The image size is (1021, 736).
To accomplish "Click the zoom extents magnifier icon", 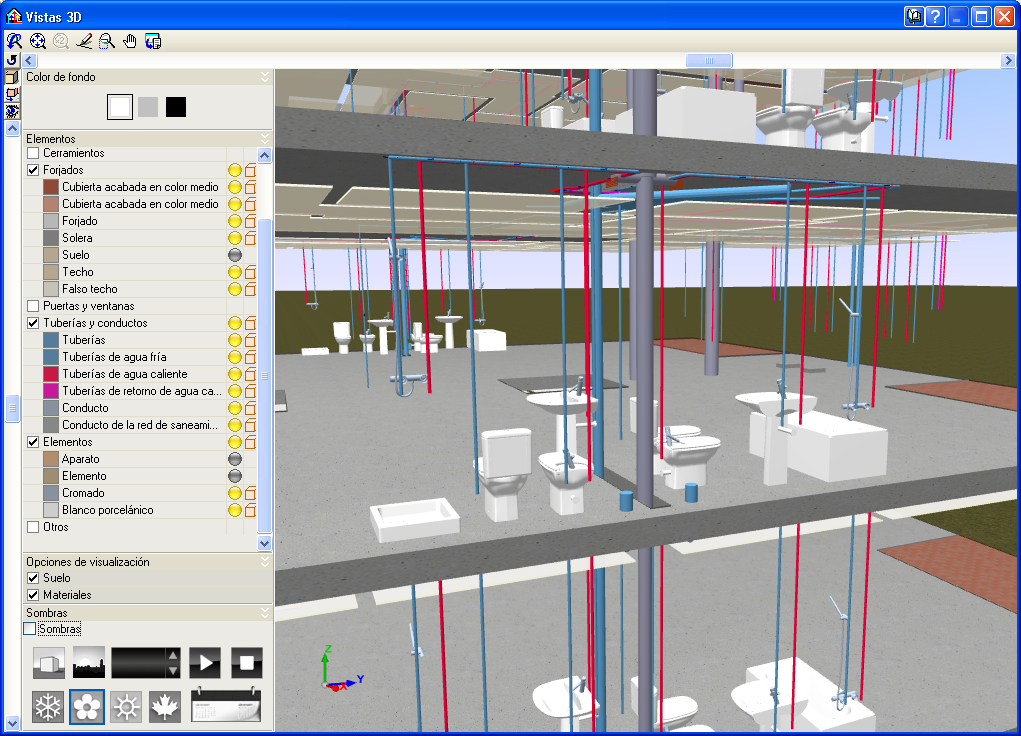I will [38, 41].
